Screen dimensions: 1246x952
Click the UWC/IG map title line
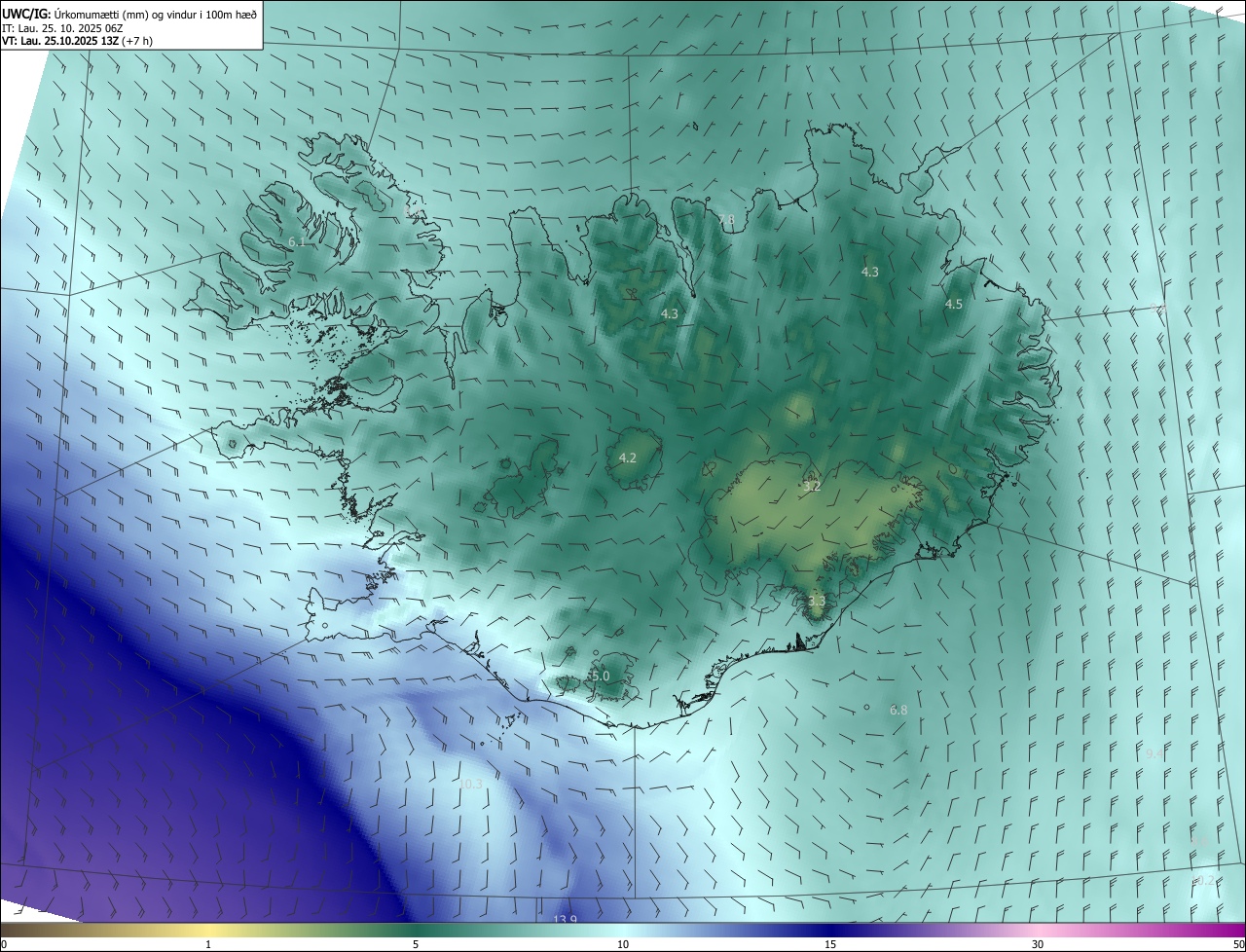click(x=129, y=13)
